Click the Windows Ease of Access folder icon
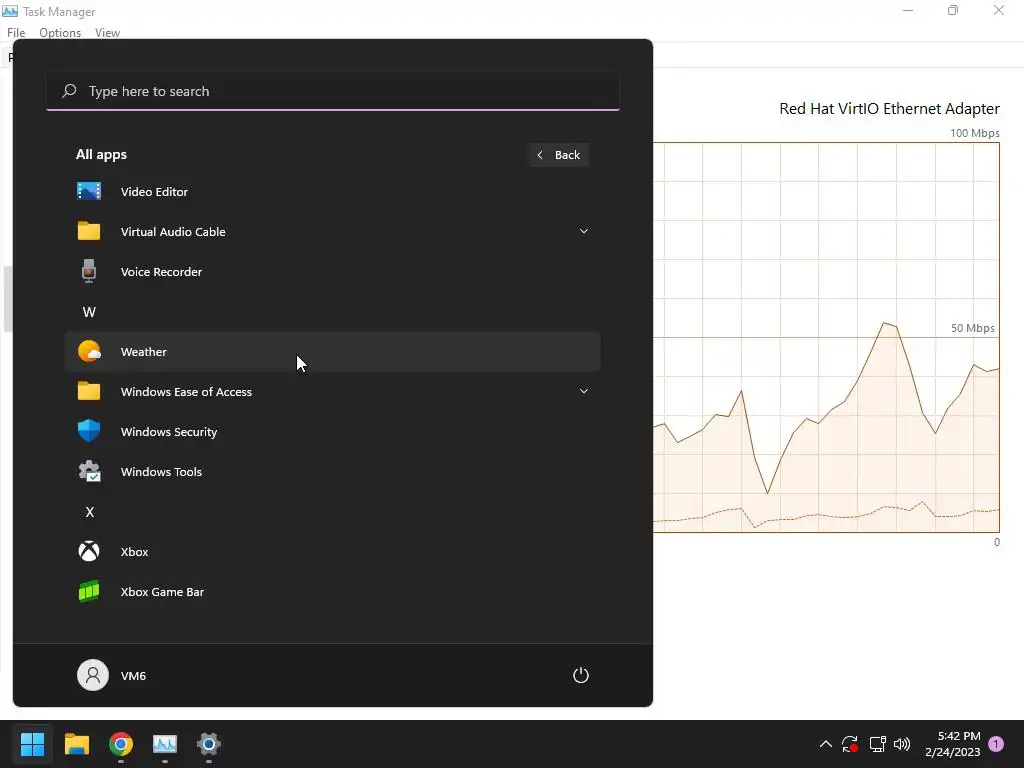 (89, 391)
